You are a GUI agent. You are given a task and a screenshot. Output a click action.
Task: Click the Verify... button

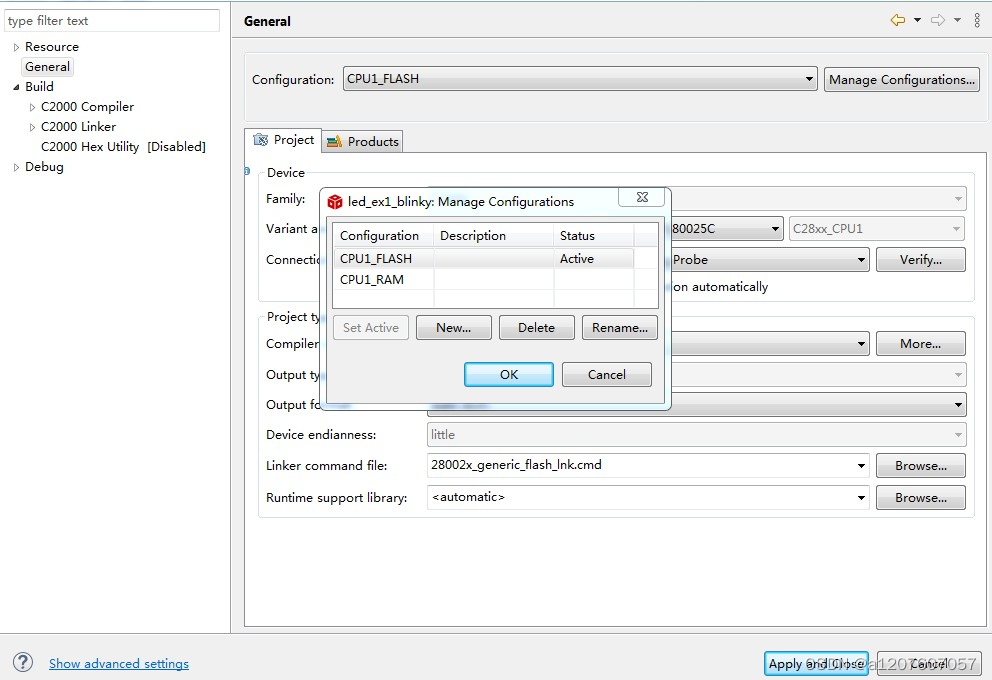[921, 260]
